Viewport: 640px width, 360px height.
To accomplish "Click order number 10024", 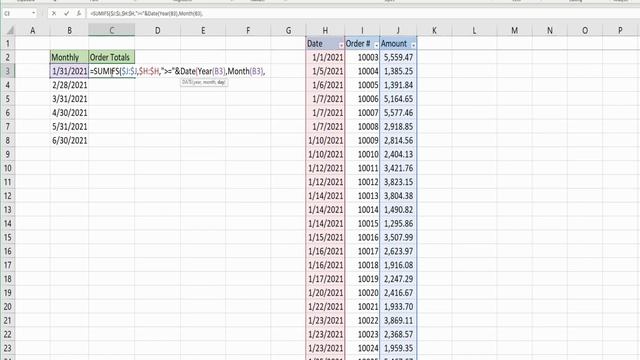I will tap(362, 348).
